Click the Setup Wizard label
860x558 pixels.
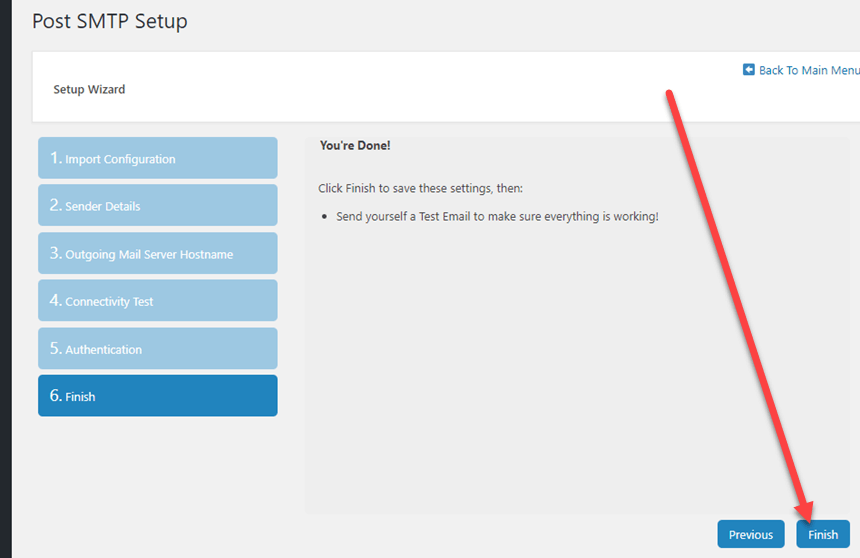(89, 89)
